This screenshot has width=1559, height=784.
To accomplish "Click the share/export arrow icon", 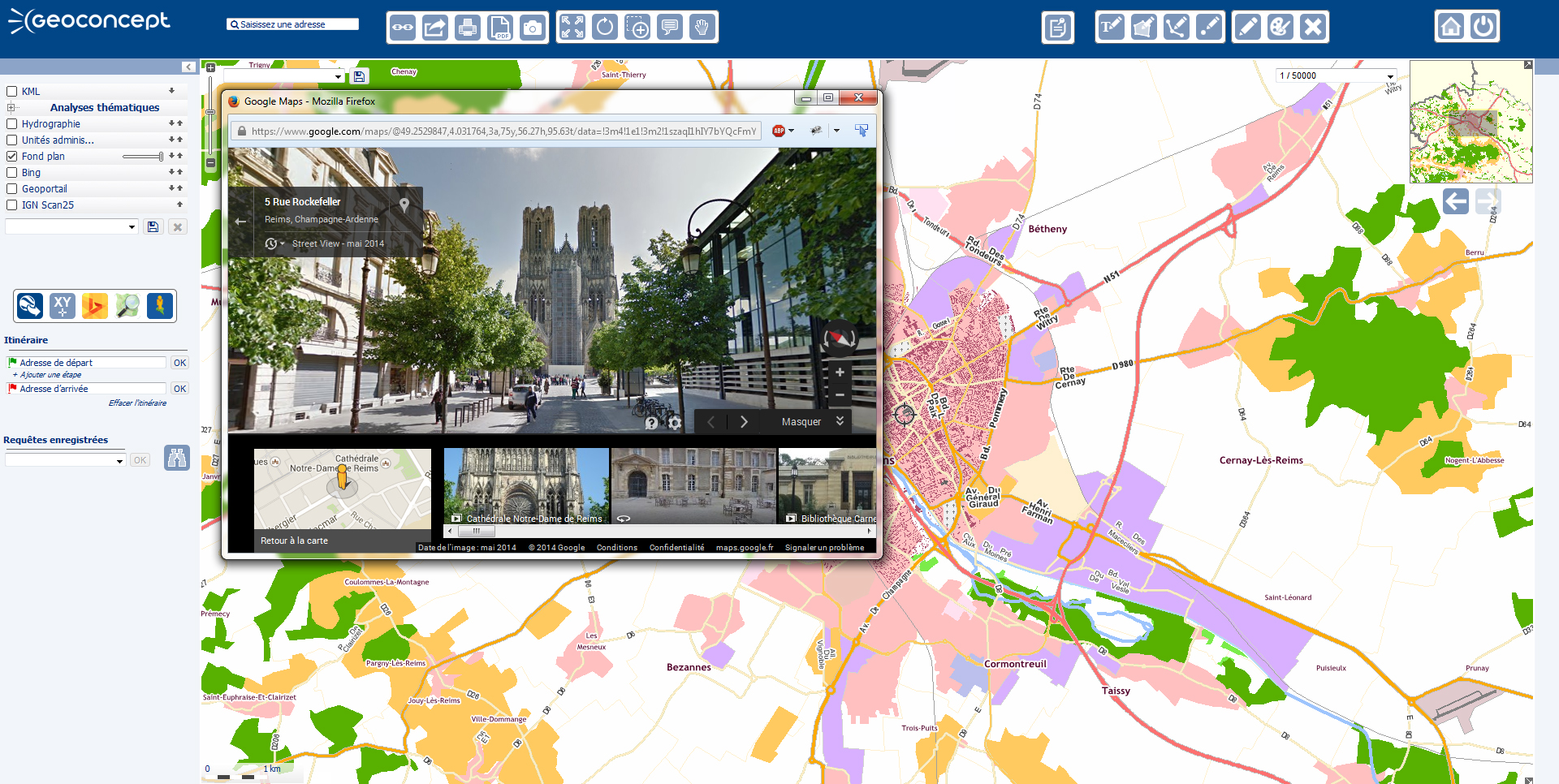I will [x=435, y=28].
